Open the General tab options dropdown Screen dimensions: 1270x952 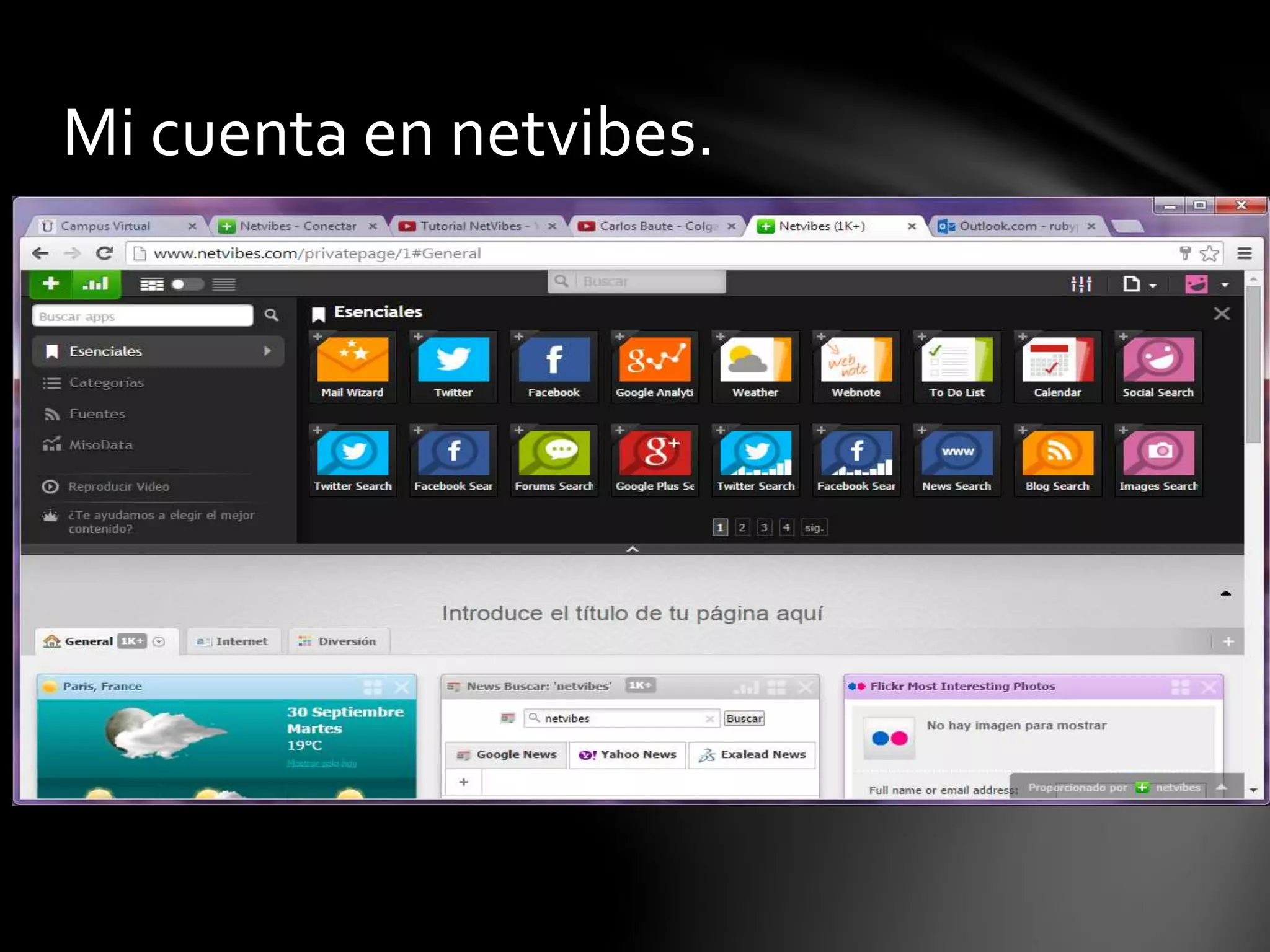(159, 641)
